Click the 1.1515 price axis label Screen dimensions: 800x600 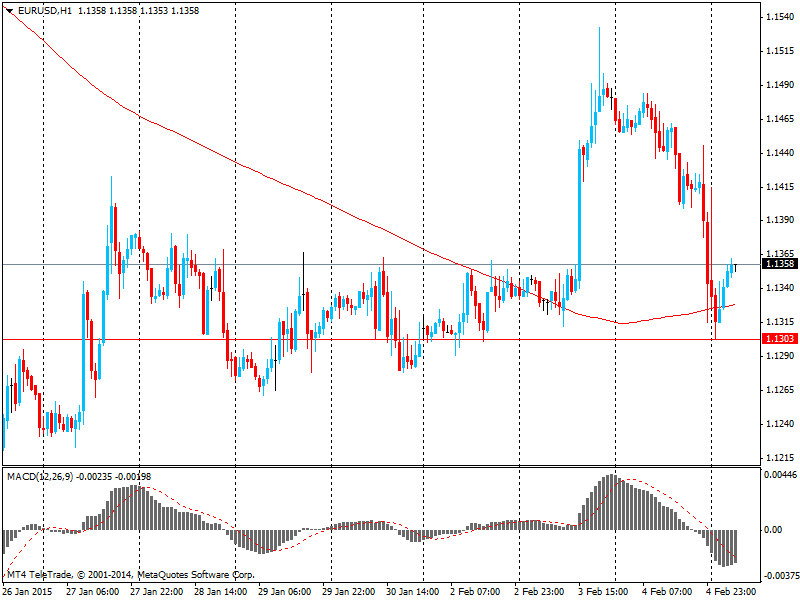click(x=780, y=51)
